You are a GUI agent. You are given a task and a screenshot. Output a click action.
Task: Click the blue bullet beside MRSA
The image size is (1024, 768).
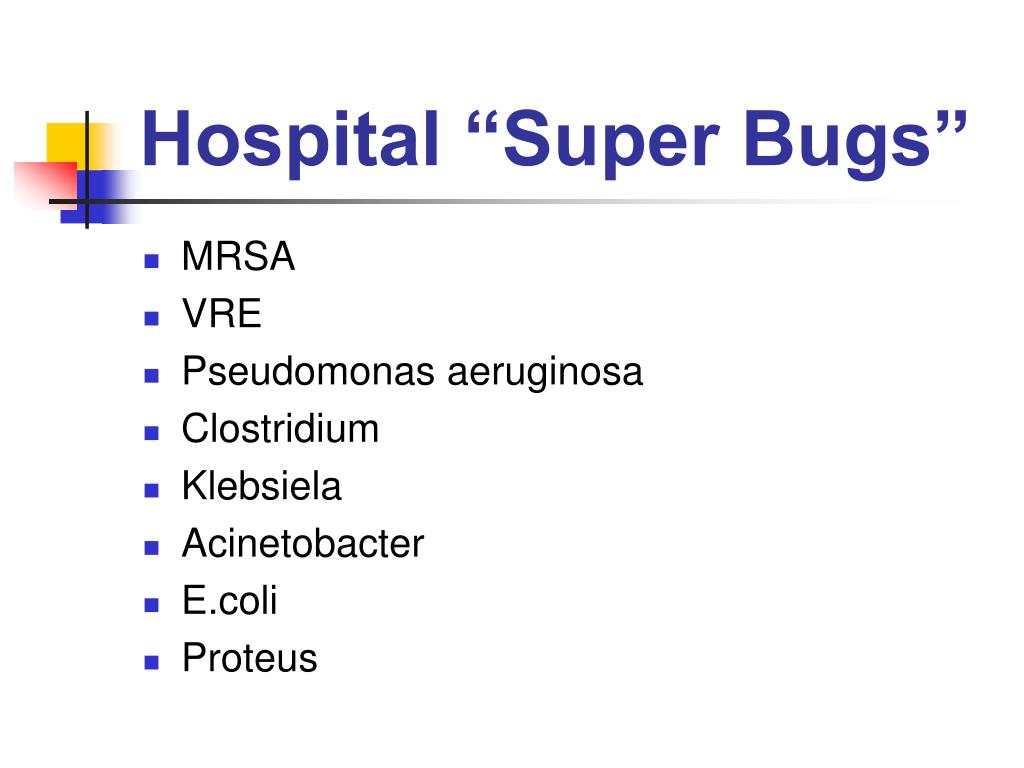(x=152, y=261)
